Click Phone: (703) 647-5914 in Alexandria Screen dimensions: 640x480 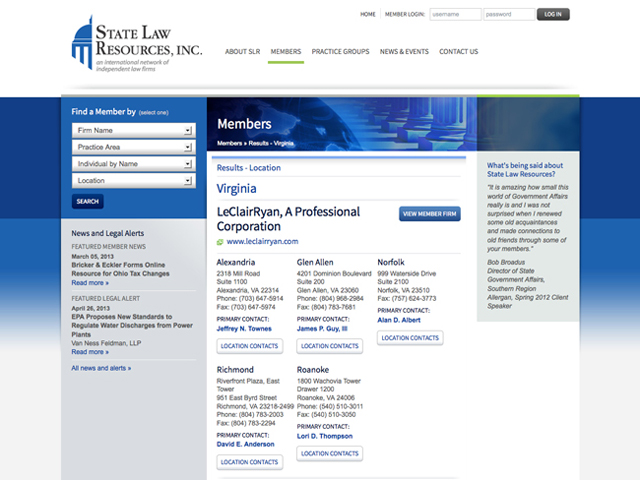[250, 298]
